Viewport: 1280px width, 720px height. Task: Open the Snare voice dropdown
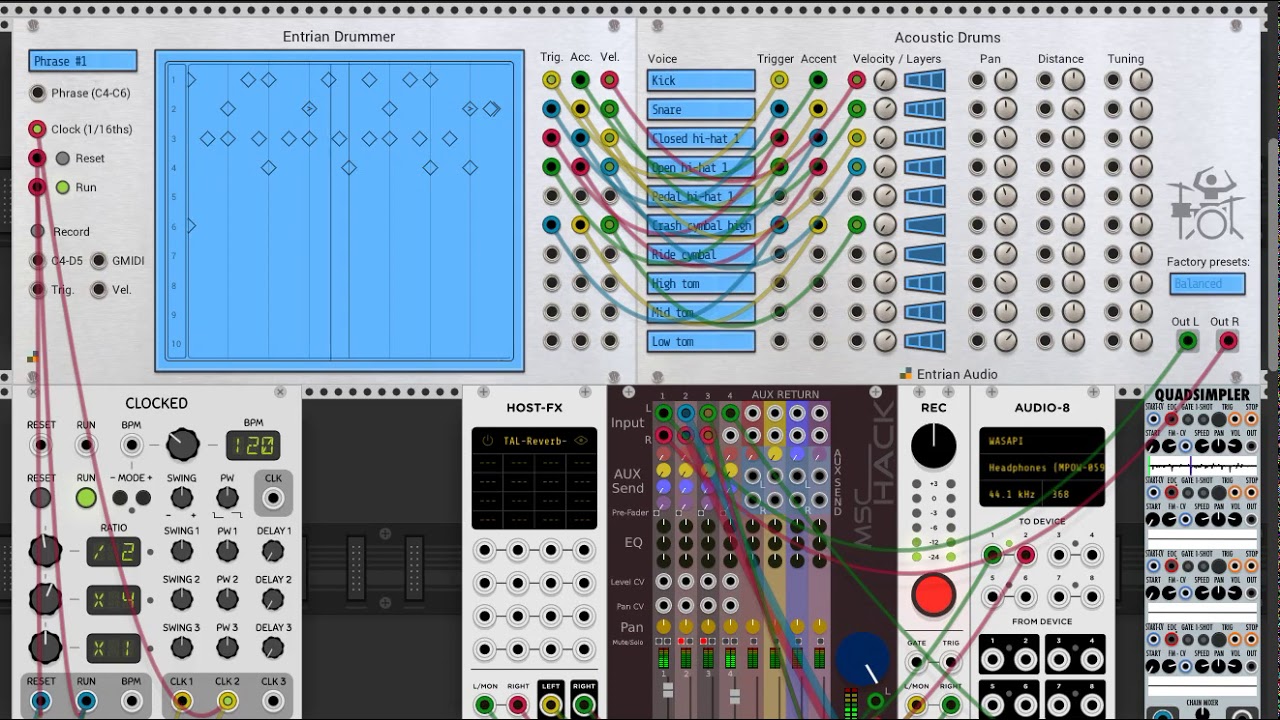click(x=701, y=109)
